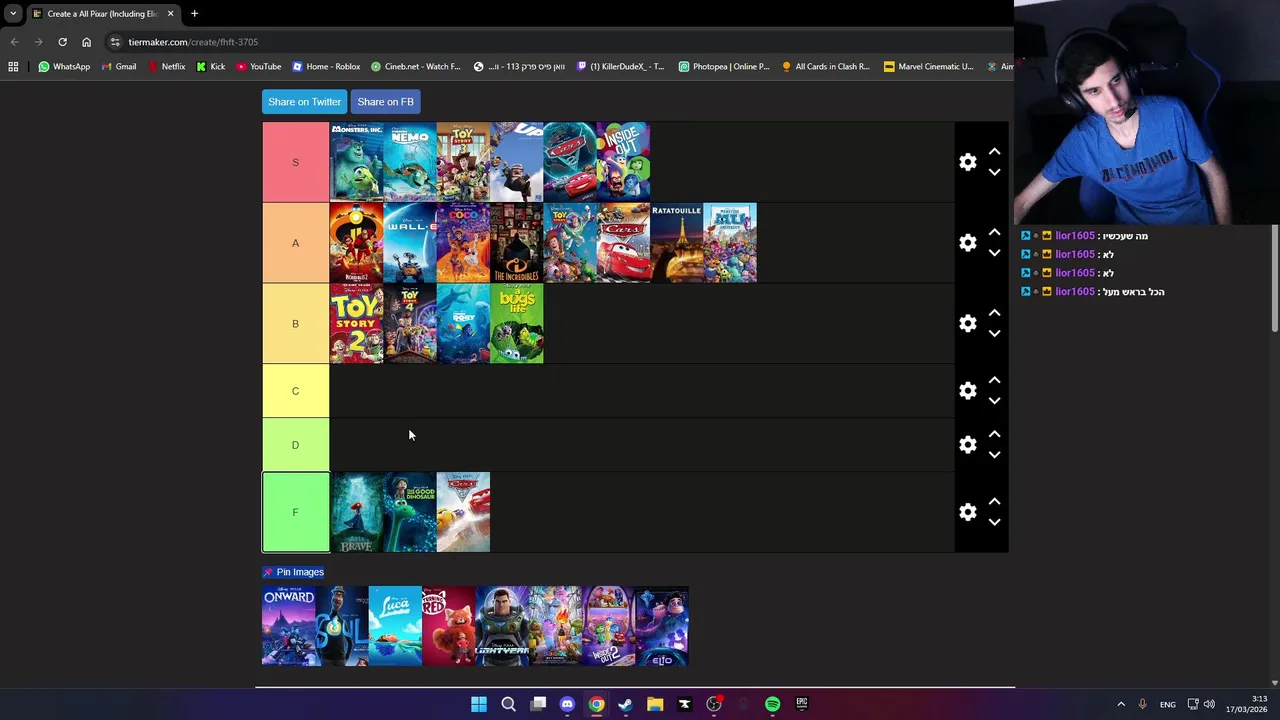Pick the Elio poster from unranked images
The height and width of the screenshot is (720, 1280).
pyautogui.click(x=662, y=626)
